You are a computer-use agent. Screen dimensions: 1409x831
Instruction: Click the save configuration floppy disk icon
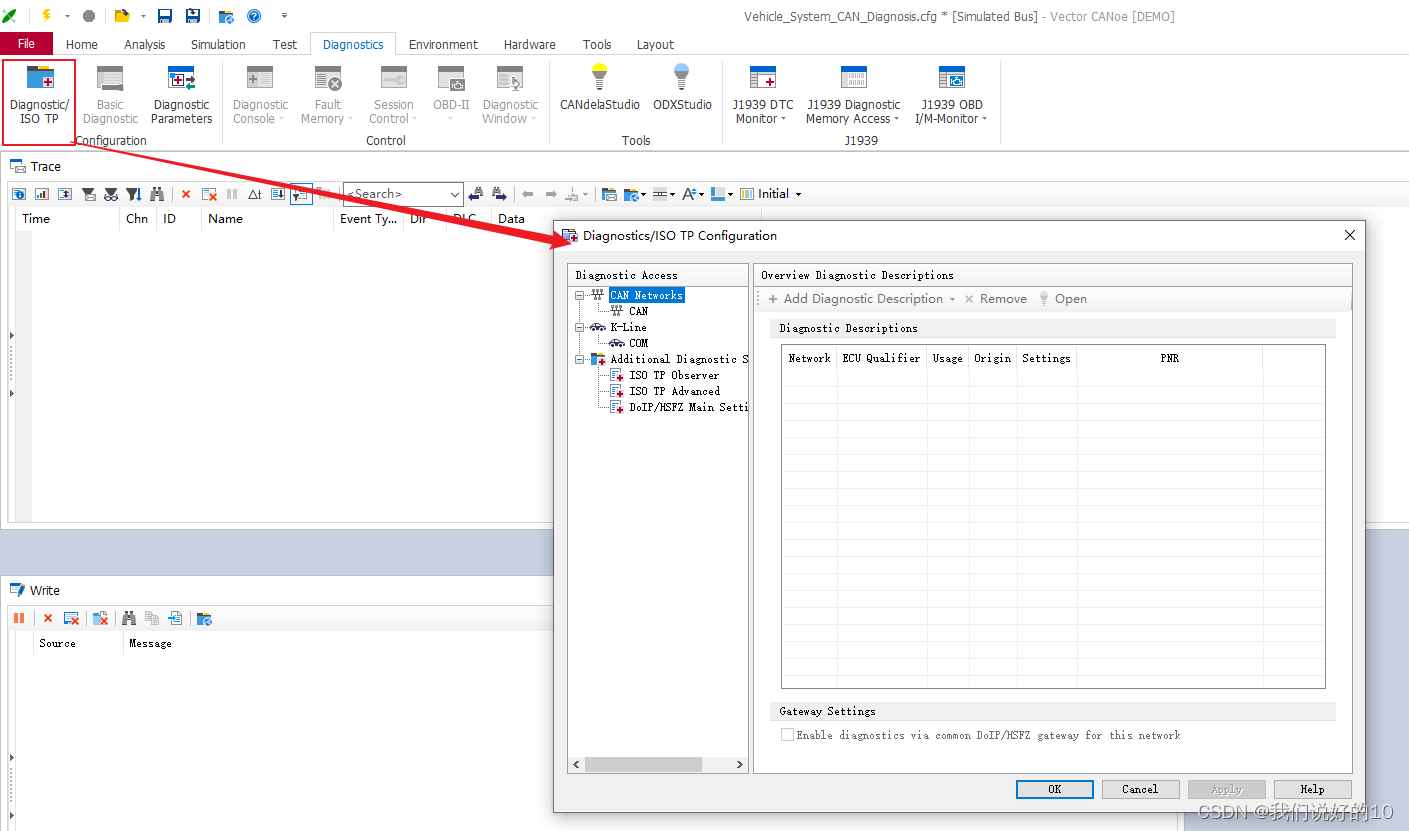[165, 16]
